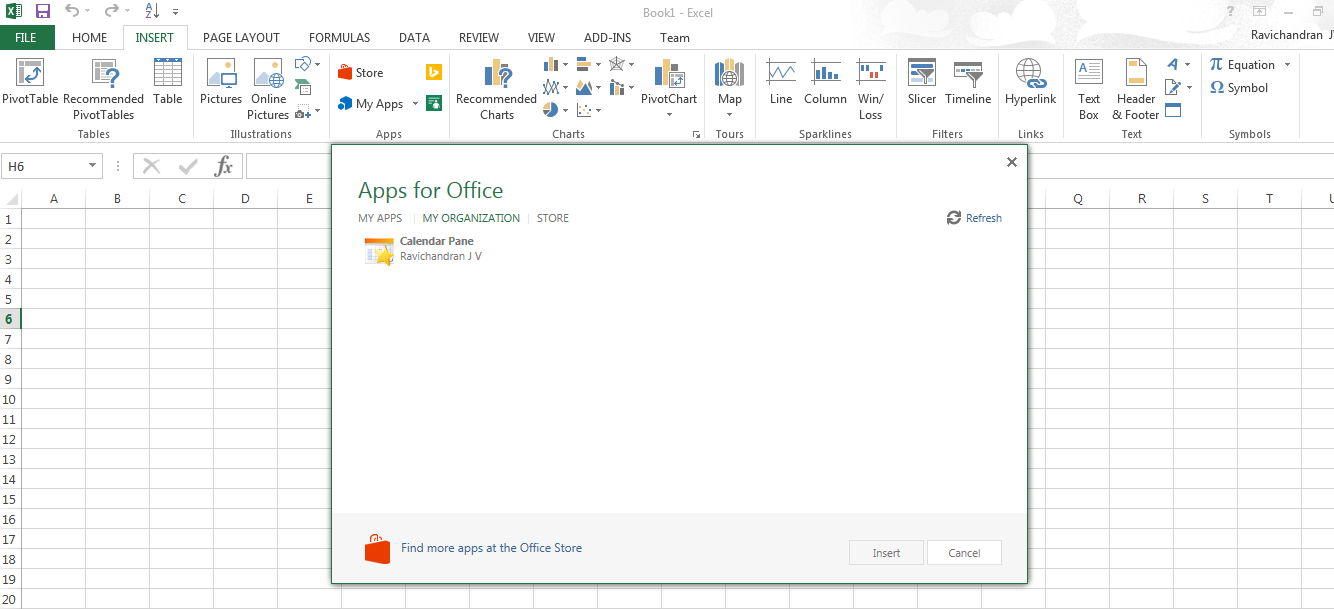Insert a Column sparkline
Viewport: 1334px width, 609px height.
click(x=826, y=82)
